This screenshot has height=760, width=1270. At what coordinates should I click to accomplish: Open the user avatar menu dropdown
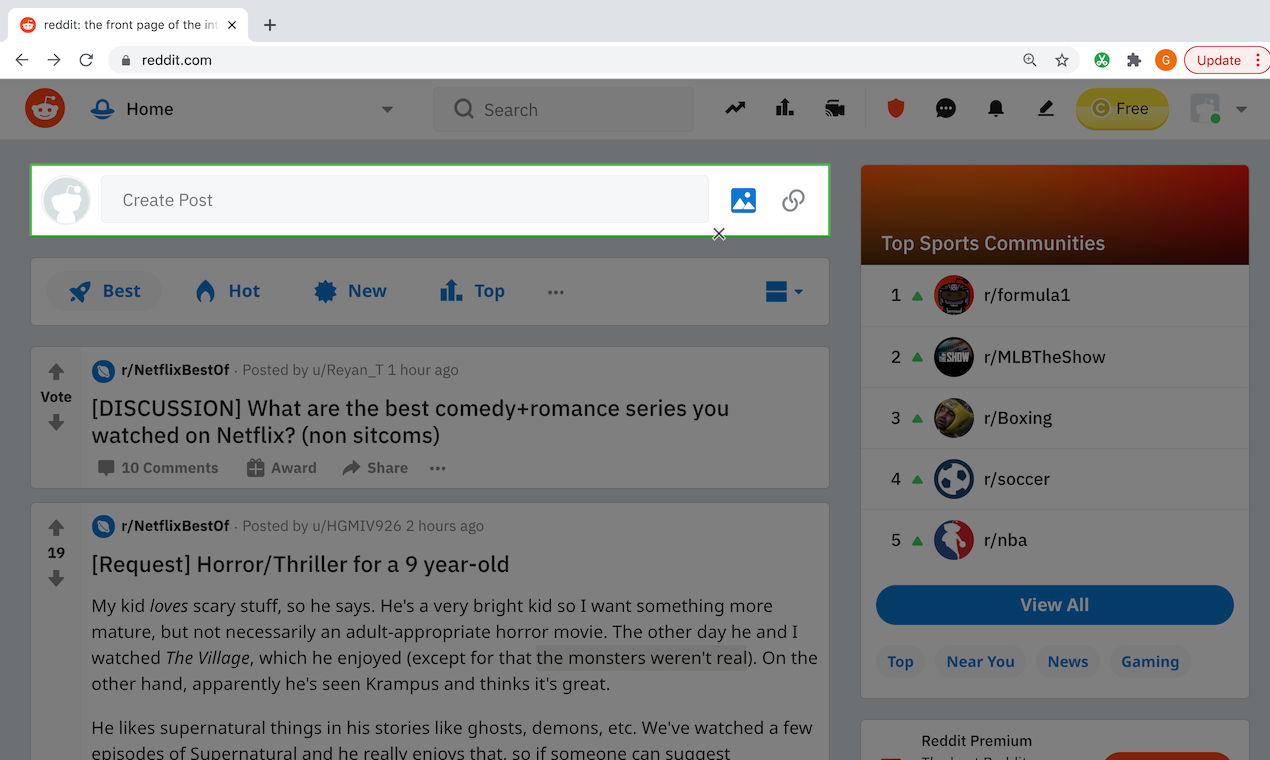[1219, 109]
